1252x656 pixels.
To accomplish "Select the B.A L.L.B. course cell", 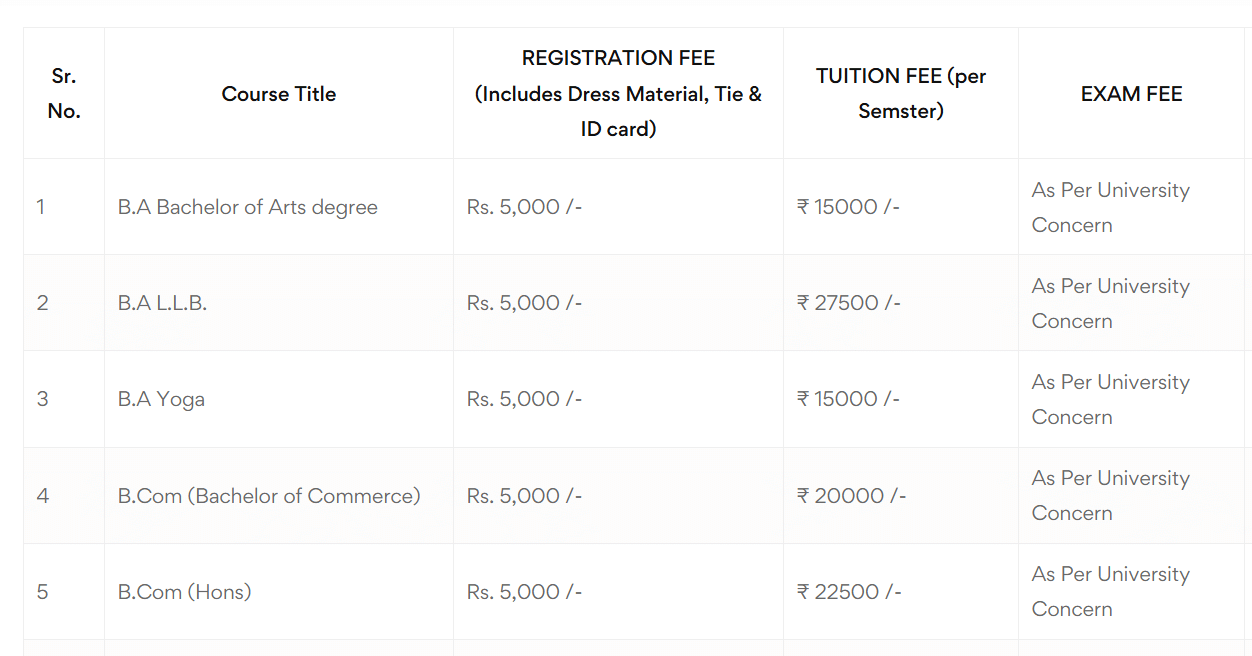I will 162,303.
